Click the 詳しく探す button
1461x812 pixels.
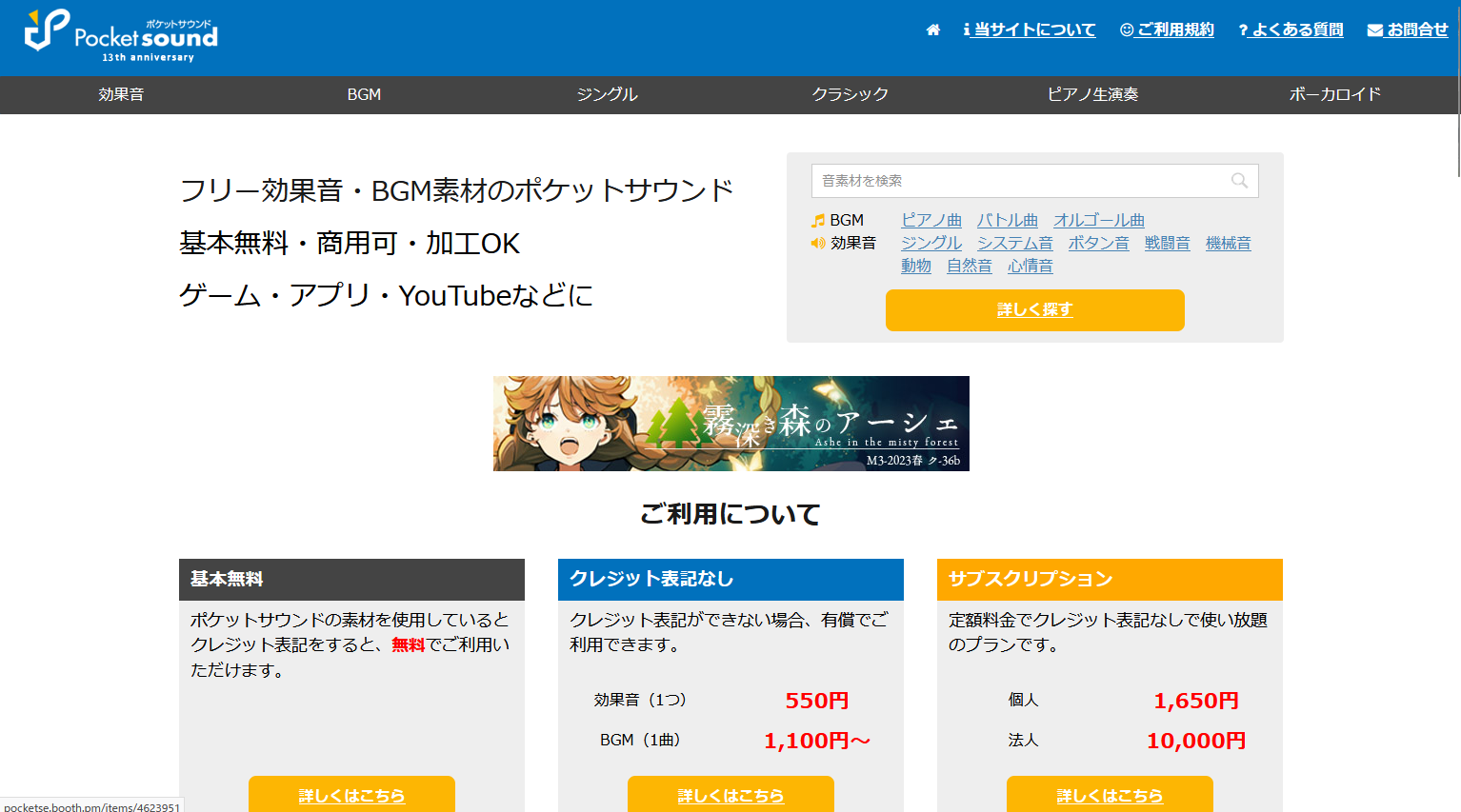[x=1035, y=310]
